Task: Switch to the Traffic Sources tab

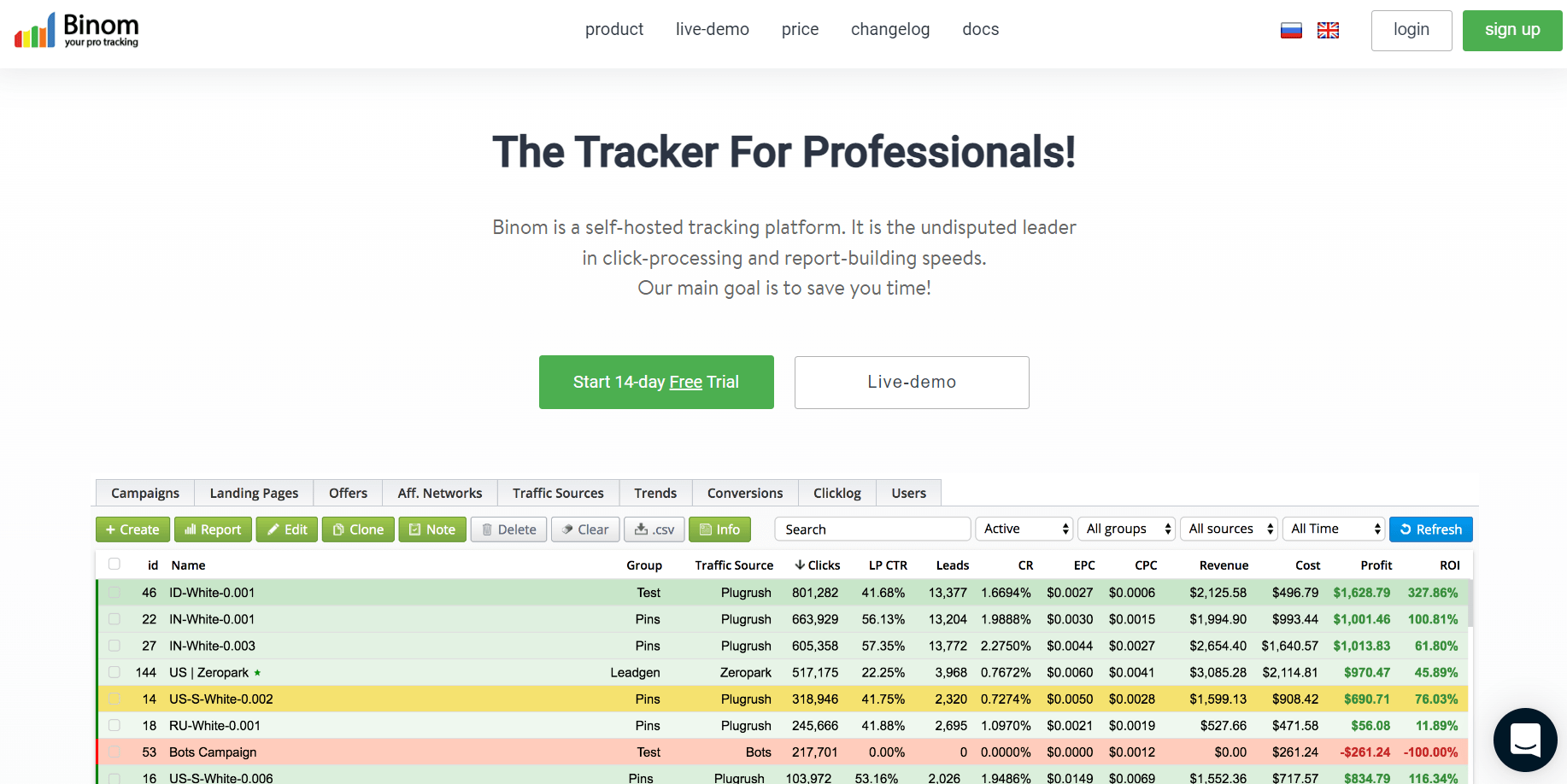Action: pos(558,493)
